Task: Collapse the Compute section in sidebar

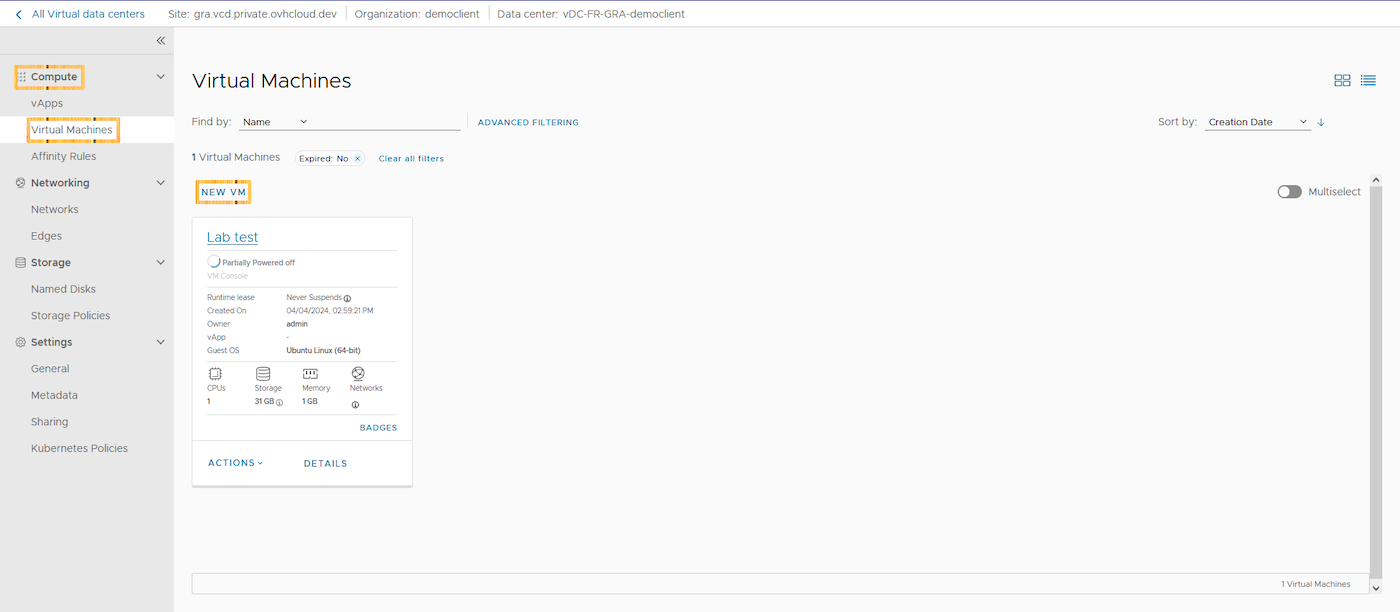Action: coord(160,75)
